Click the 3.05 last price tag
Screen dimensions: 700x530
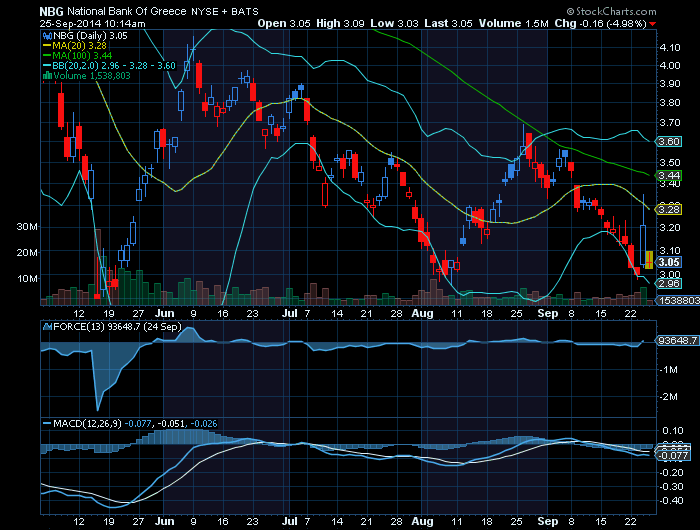[669, 263]
